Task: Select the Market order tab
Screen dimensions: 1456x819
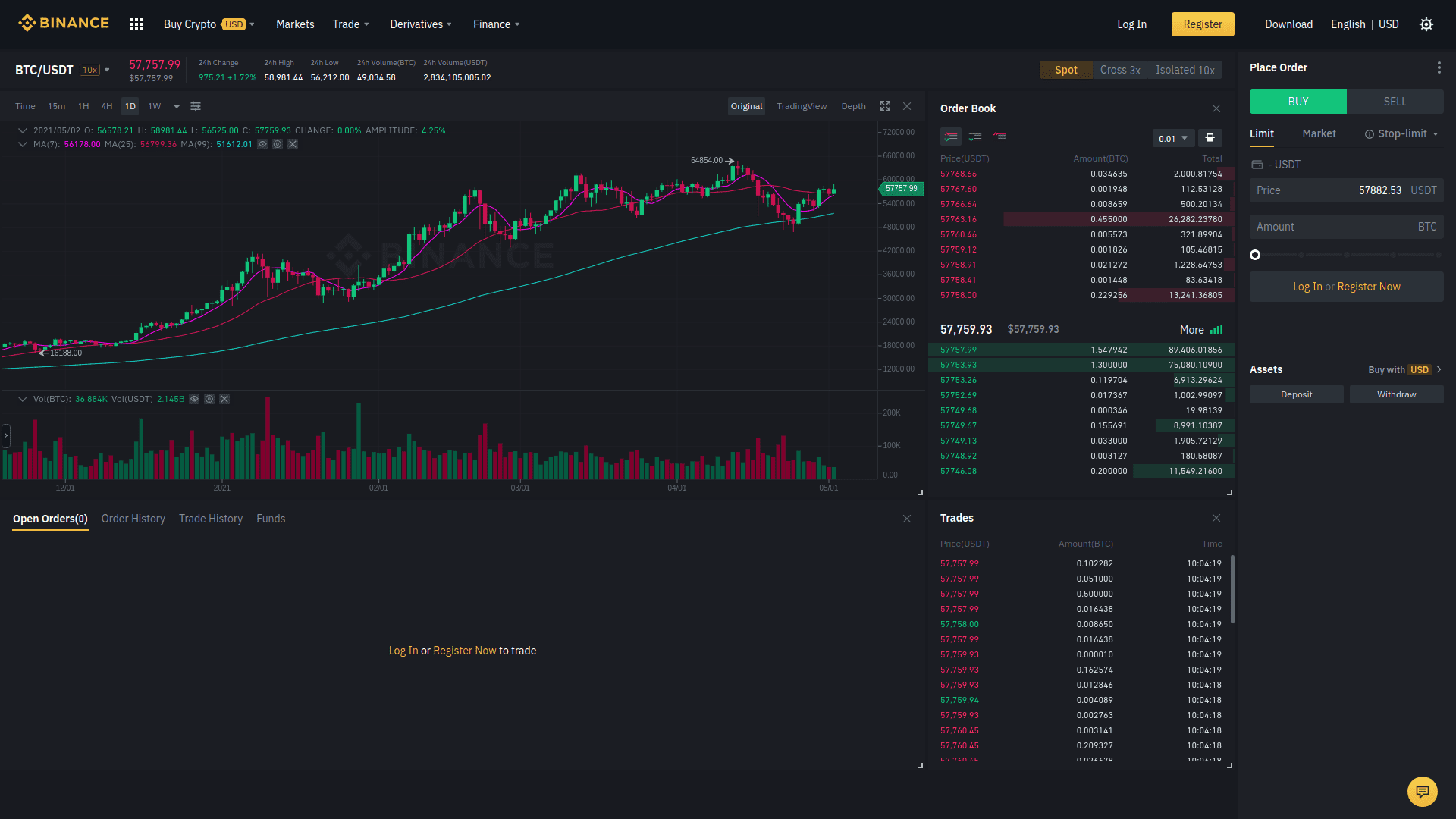Action: click(x=1319, y=133)
